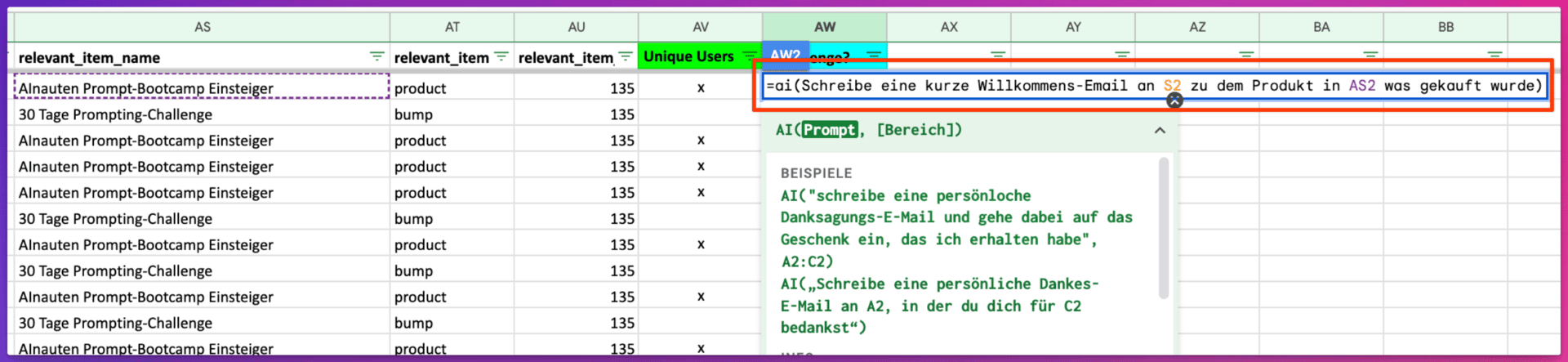This screenshot has height=362, width=1568.
Task: Click the Prompt parameter in AI syntax
Action: coord(829,130)
